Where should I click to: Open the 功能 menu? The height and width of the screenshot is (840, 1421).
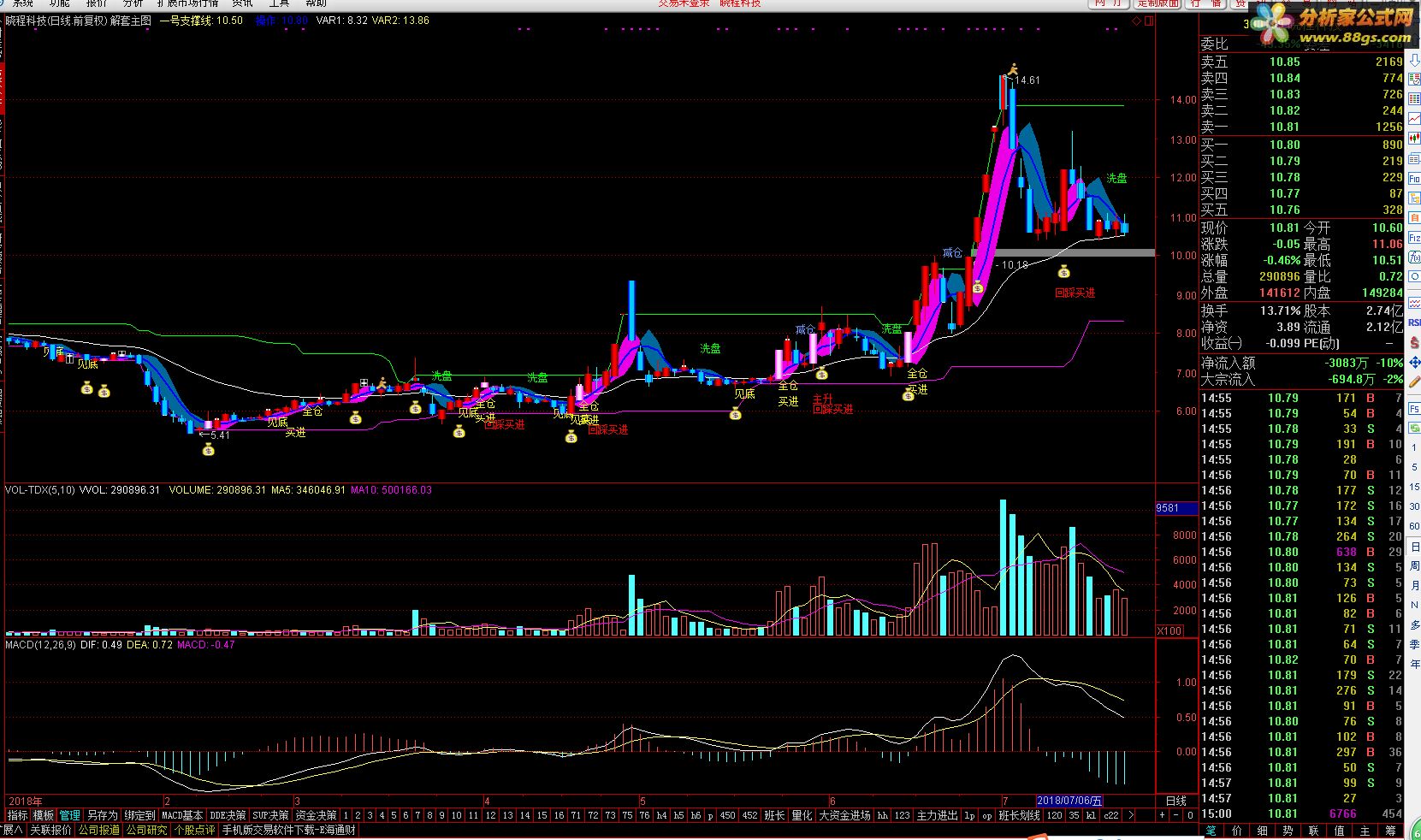point(60,3)
